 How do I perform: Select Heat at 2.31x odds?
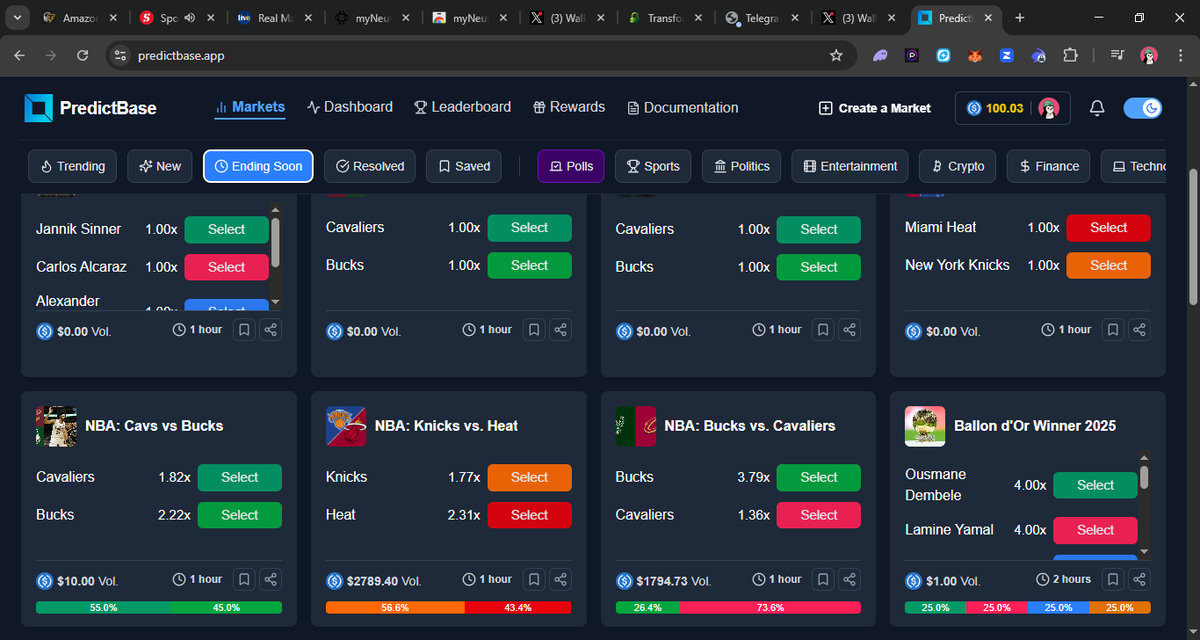click(x=529, y=515)
